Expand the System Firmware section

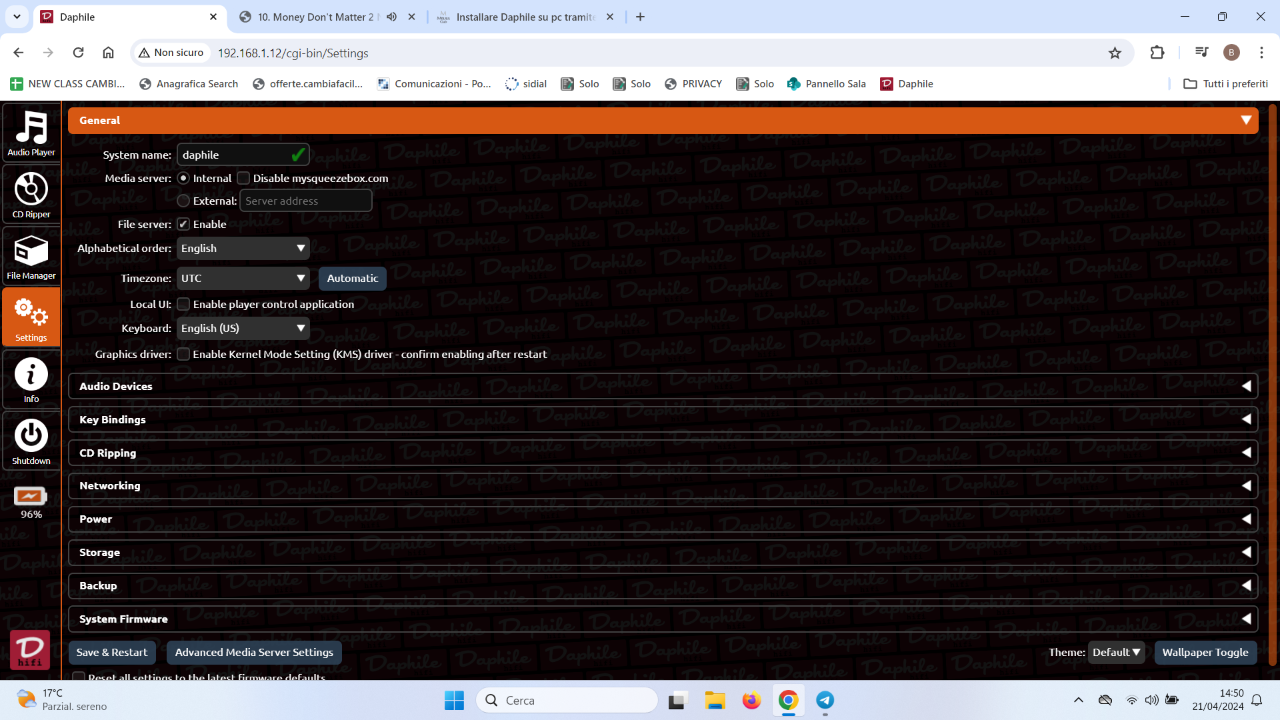point(663,619)
